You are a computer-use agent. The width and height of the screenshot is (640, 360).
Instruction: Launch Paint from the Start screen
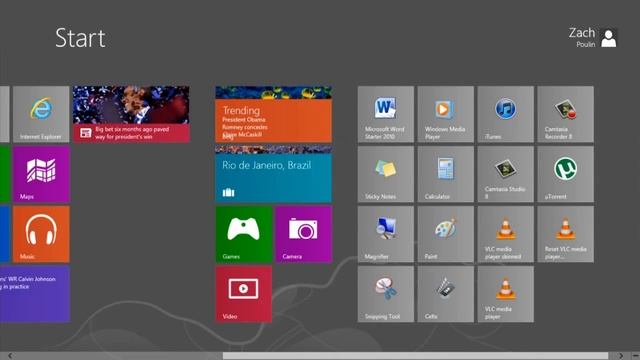(x=446, y=234)
